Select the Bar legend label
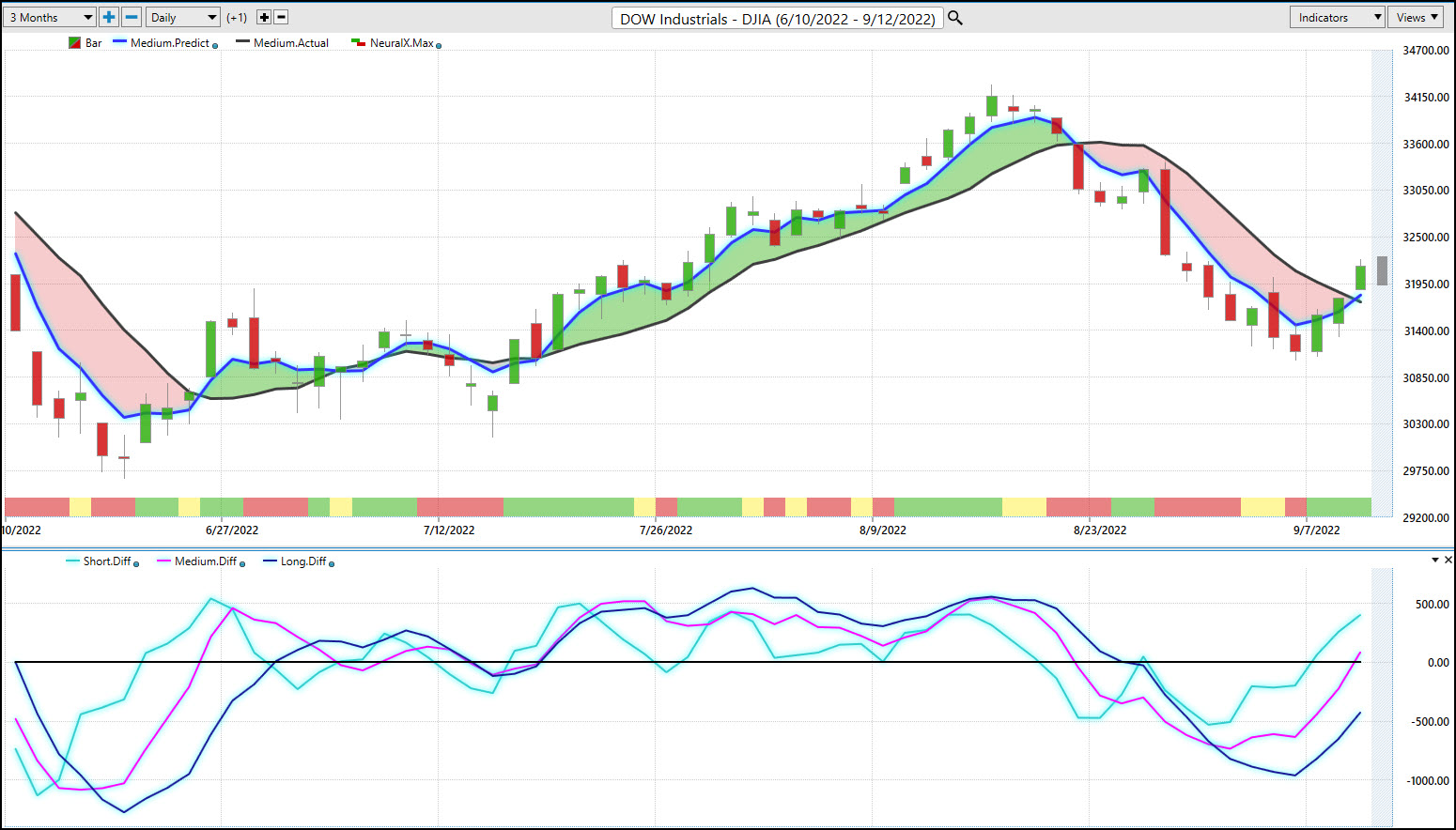Image resolution: width=1456 pixels, height=830 pixels. pyautogui.click(x=94, y=43)
